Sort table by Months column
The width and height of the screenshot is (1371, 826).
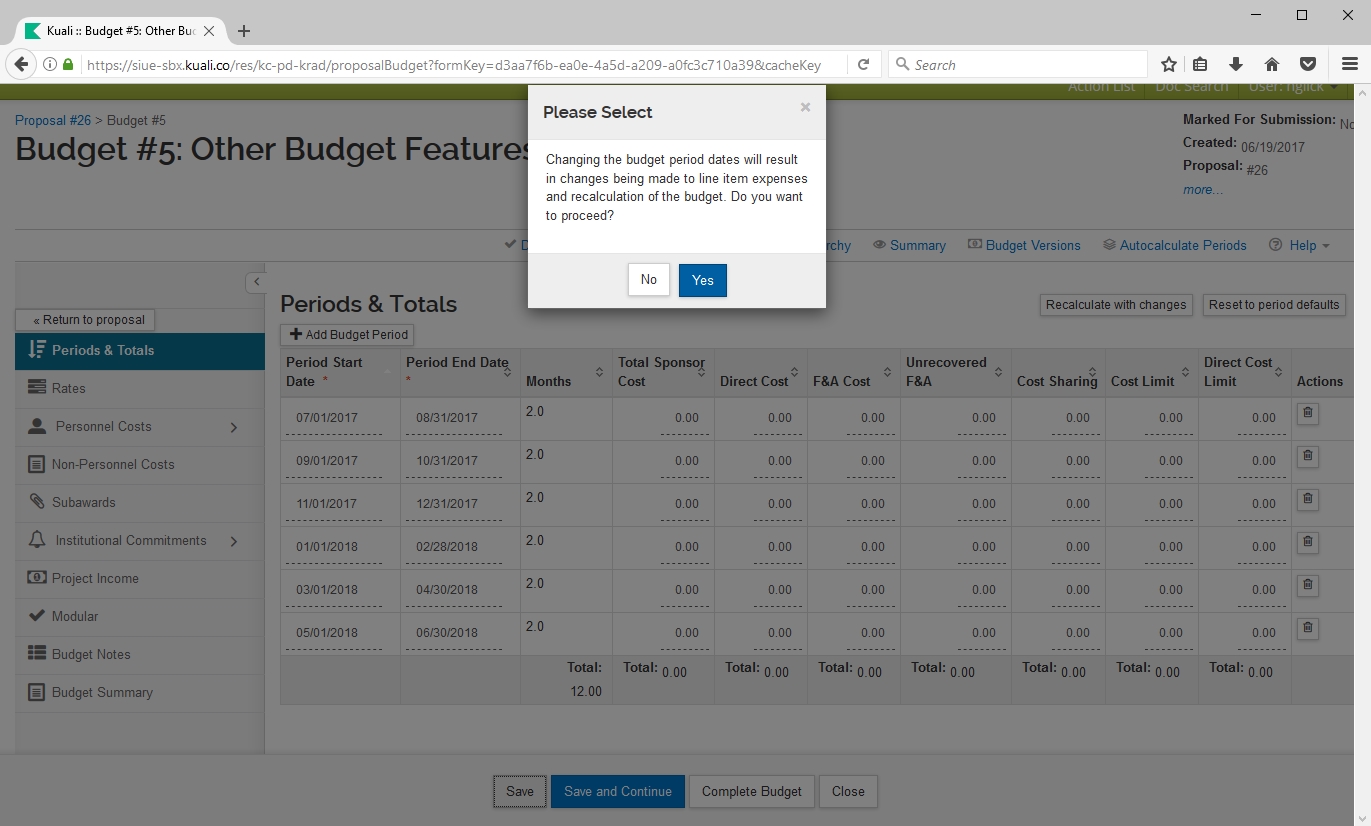pos(599,372)
